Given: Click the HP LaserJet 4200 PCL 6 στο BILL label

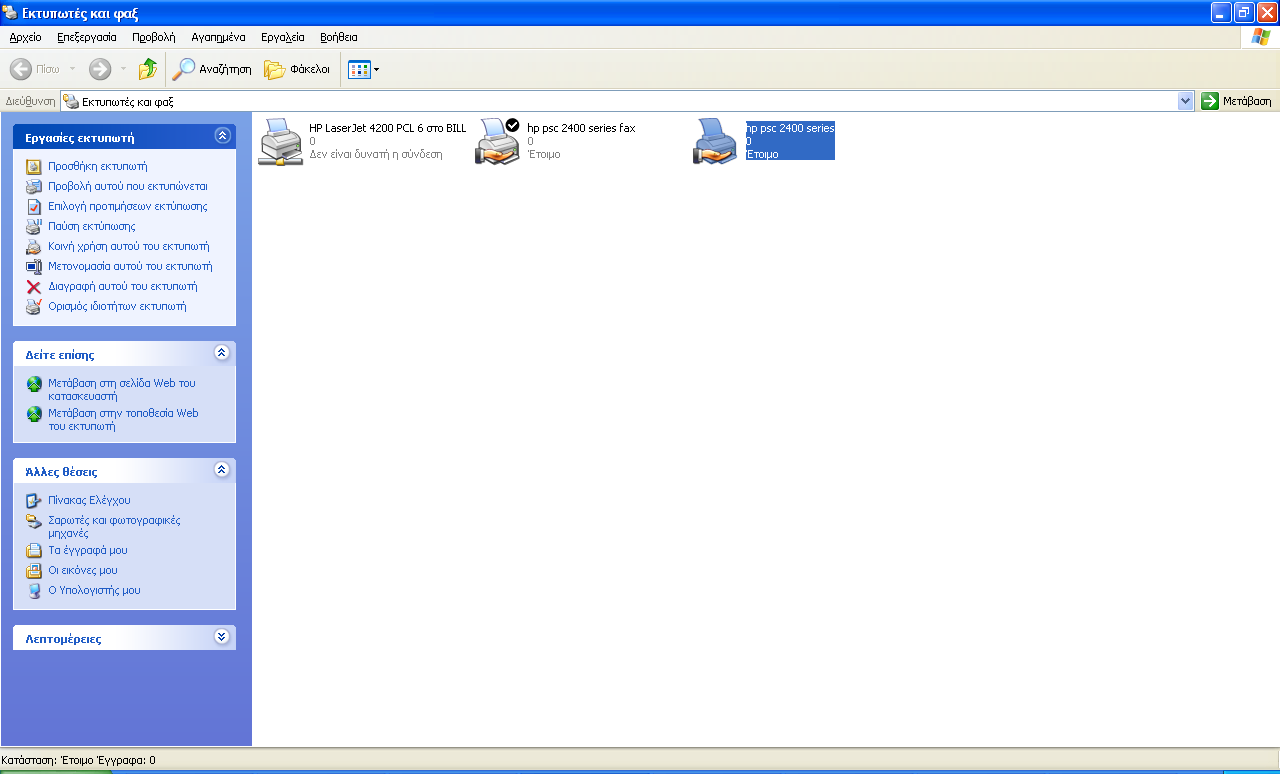Looking at the screenshot, I should point(388,128).
